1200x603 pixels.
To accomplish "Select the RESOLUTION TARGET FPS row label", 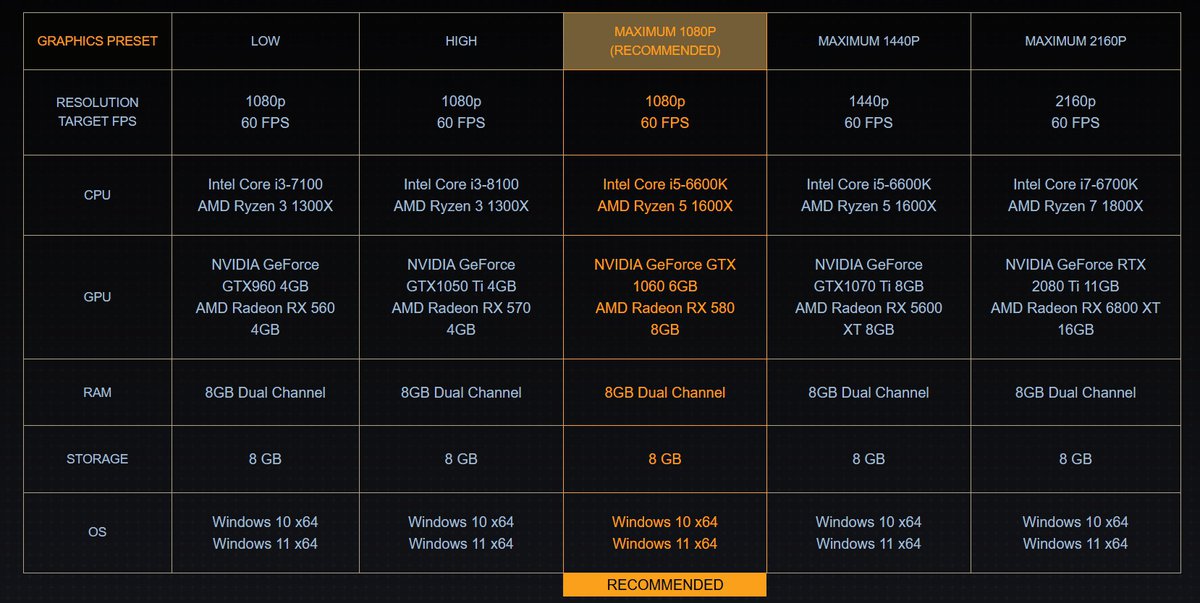I will (x=97, y=112).
